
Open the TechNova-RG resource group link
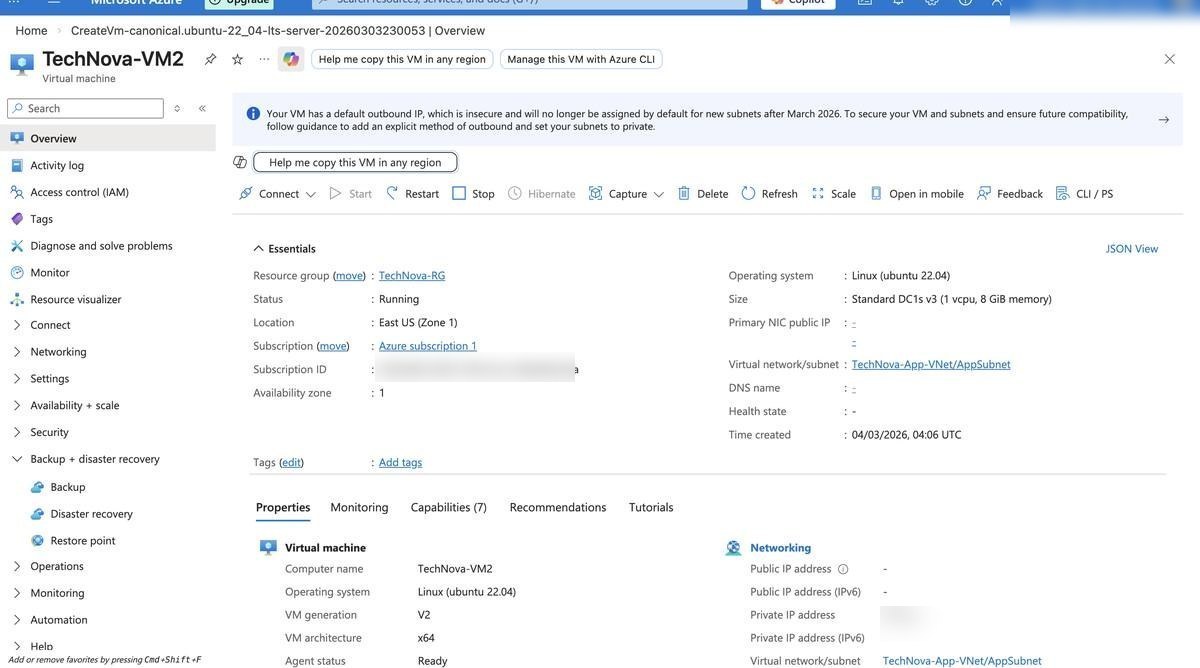tap(412, 275)
